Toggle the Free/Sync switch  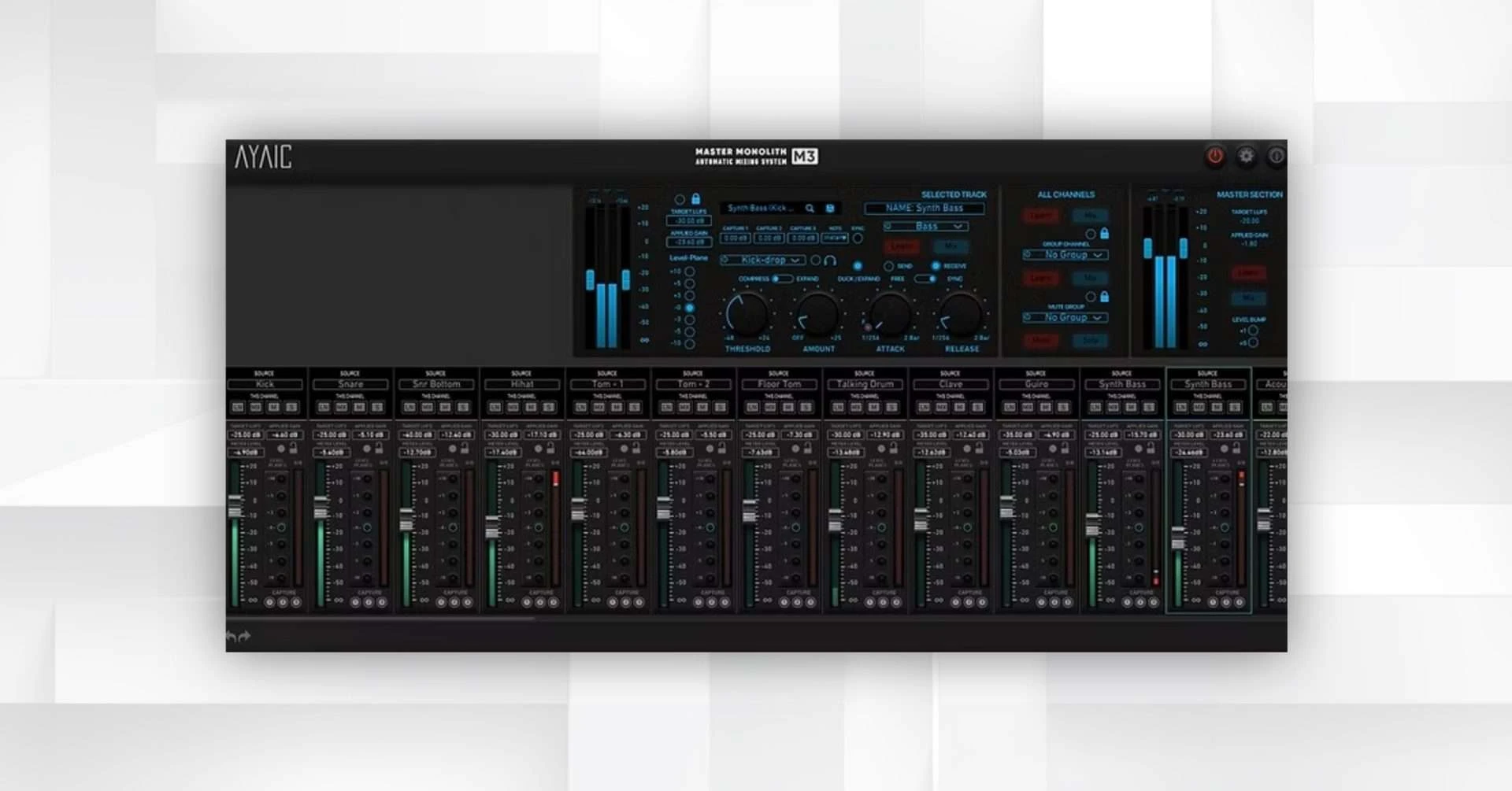tap(925, 279)
